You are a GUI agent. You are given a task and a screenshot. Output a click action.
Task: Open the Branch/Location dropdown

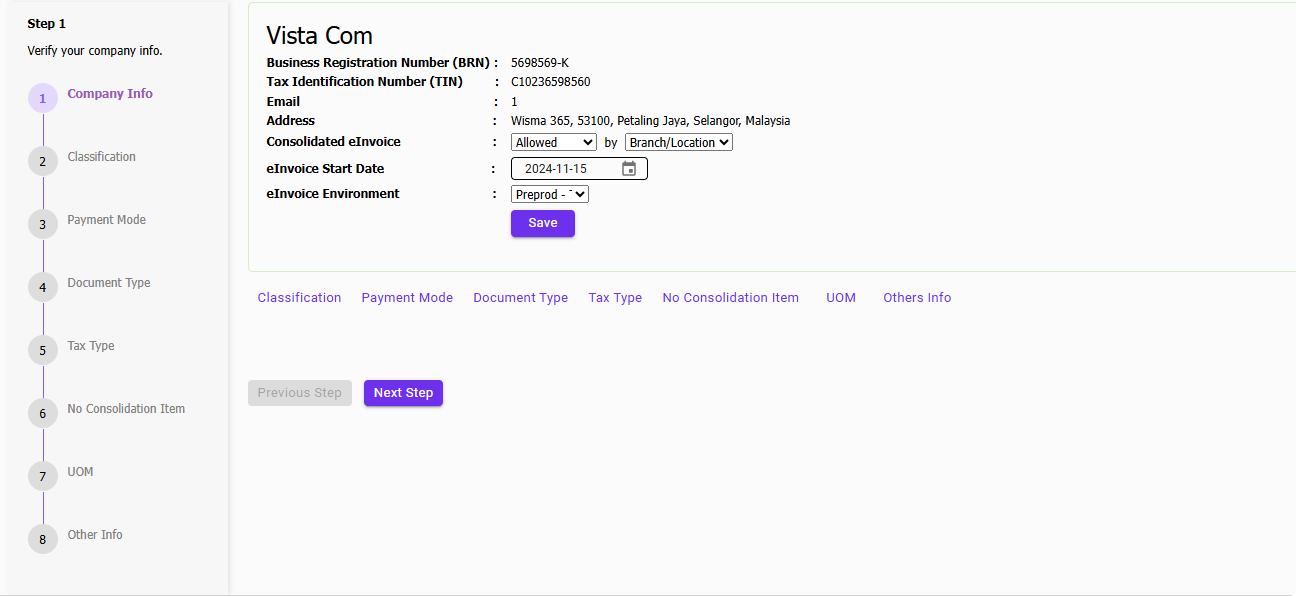(x=678, y=142)
